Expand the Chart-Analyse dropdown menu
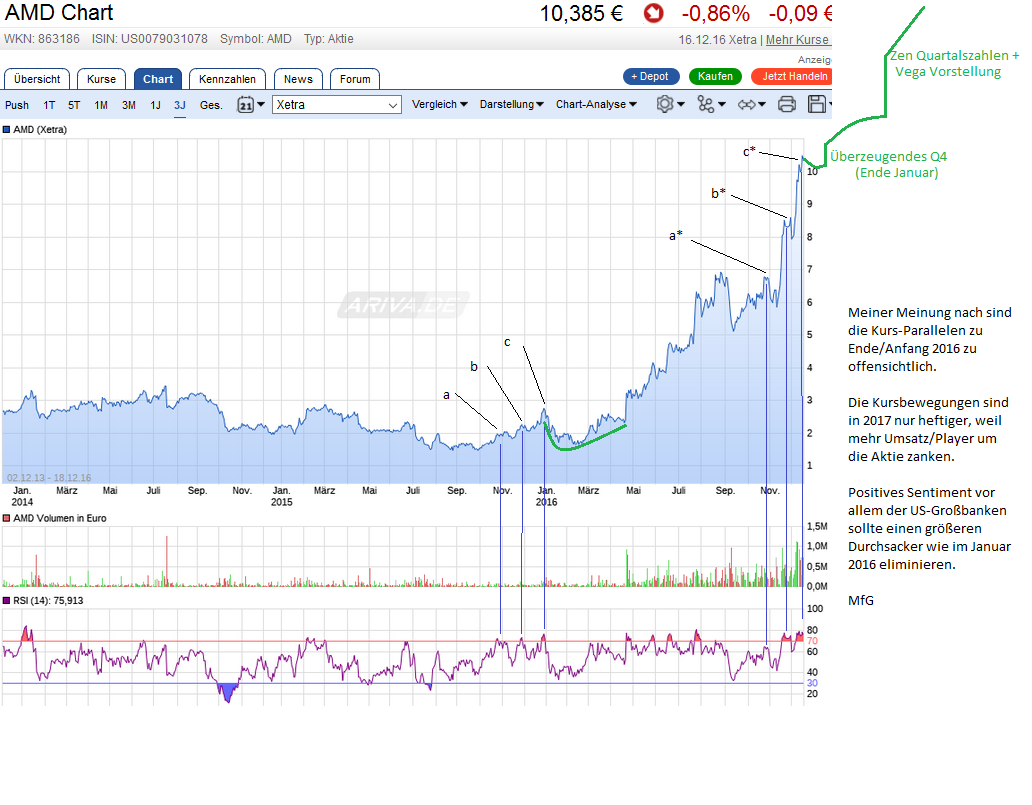 (596, 104)
